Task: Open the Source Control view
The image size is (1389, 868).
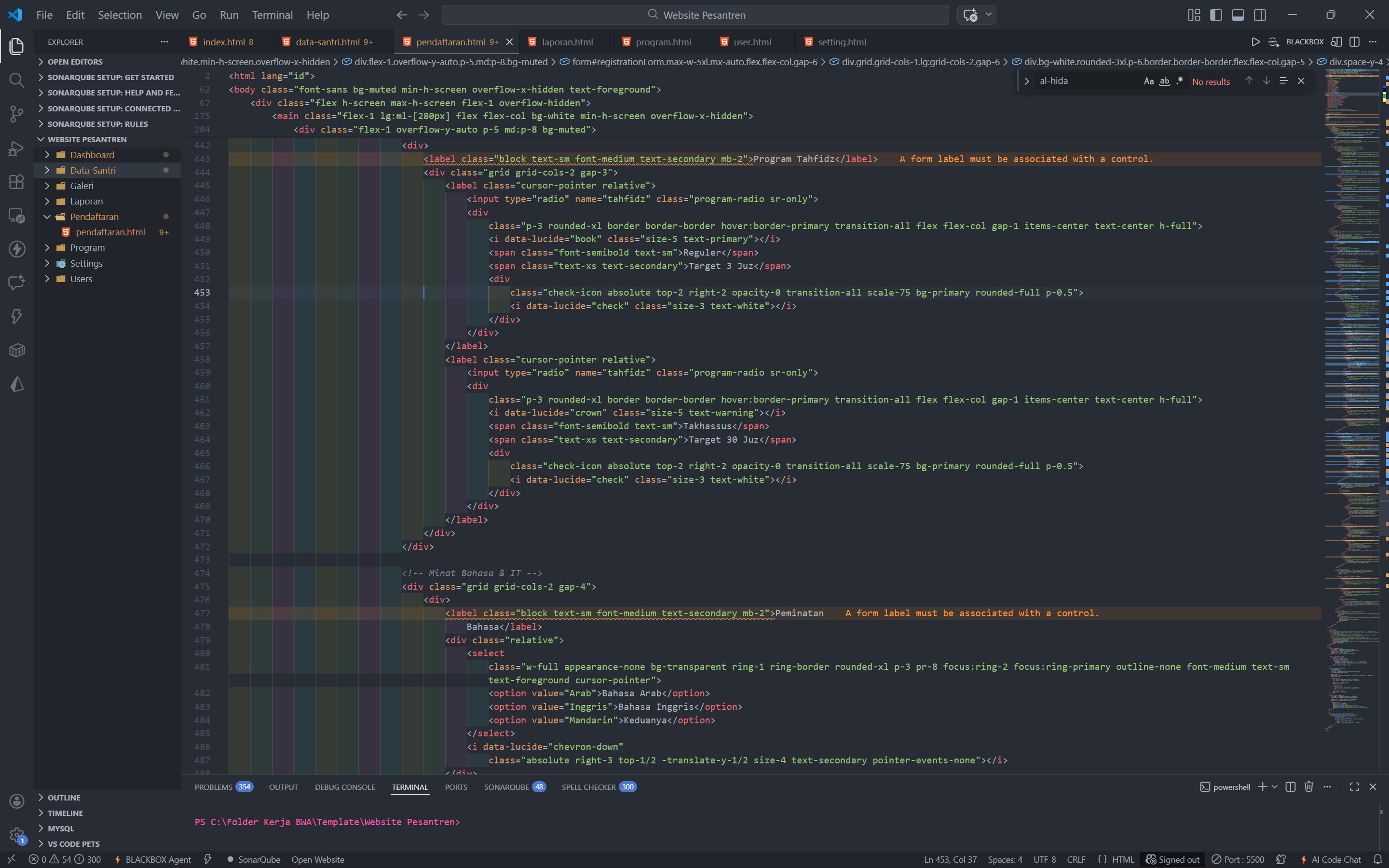Action: [x=17, y=114]
